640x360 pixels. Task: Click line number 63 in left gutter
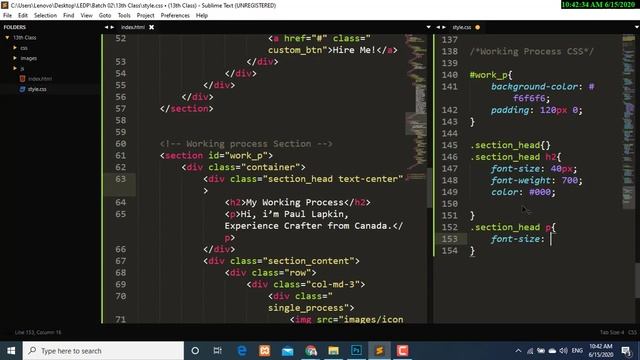click(120, 179)
